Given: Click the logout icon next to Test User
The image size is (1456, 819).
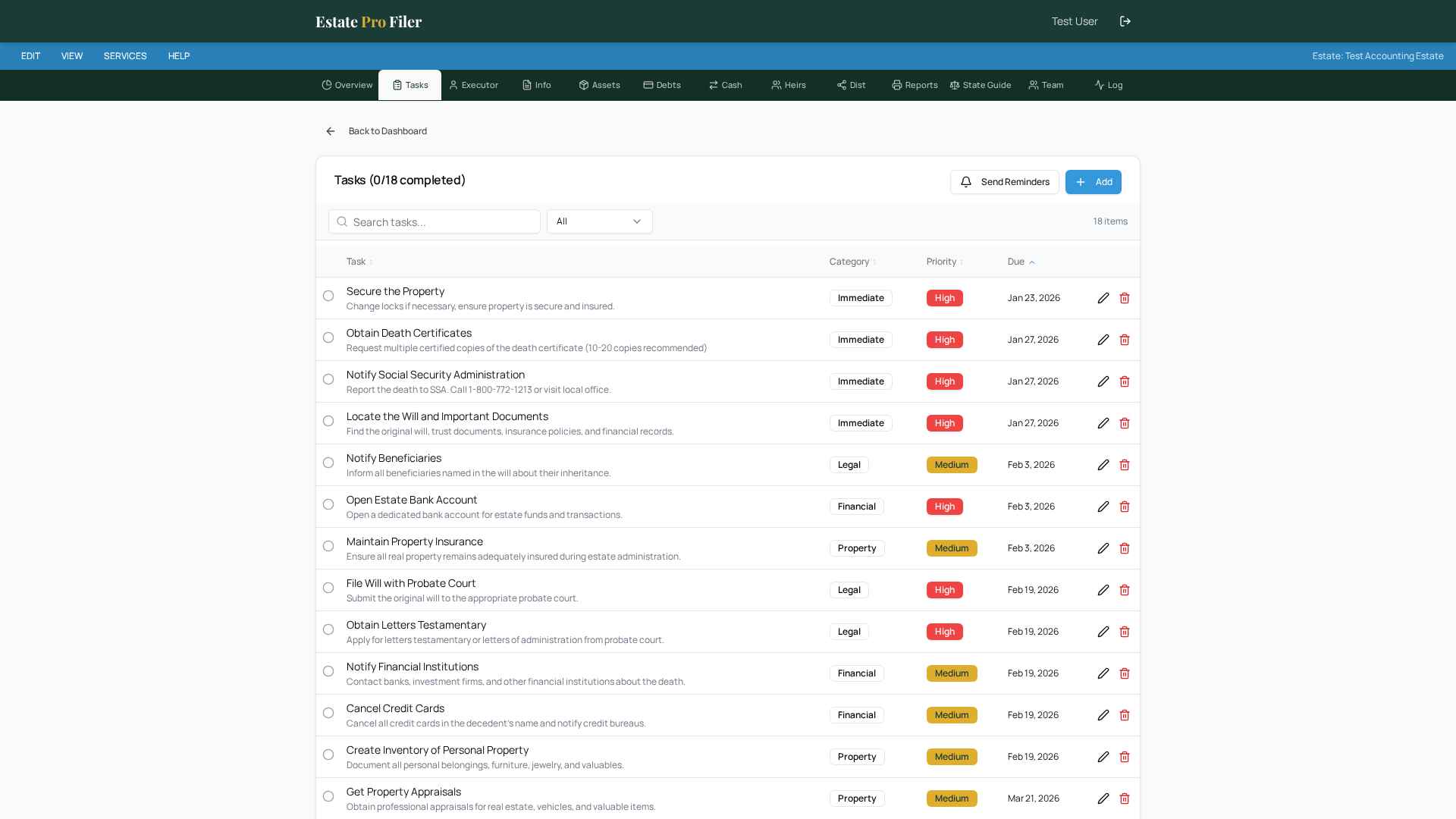Looking at the screenshot, I should [x=1125, y=21].
